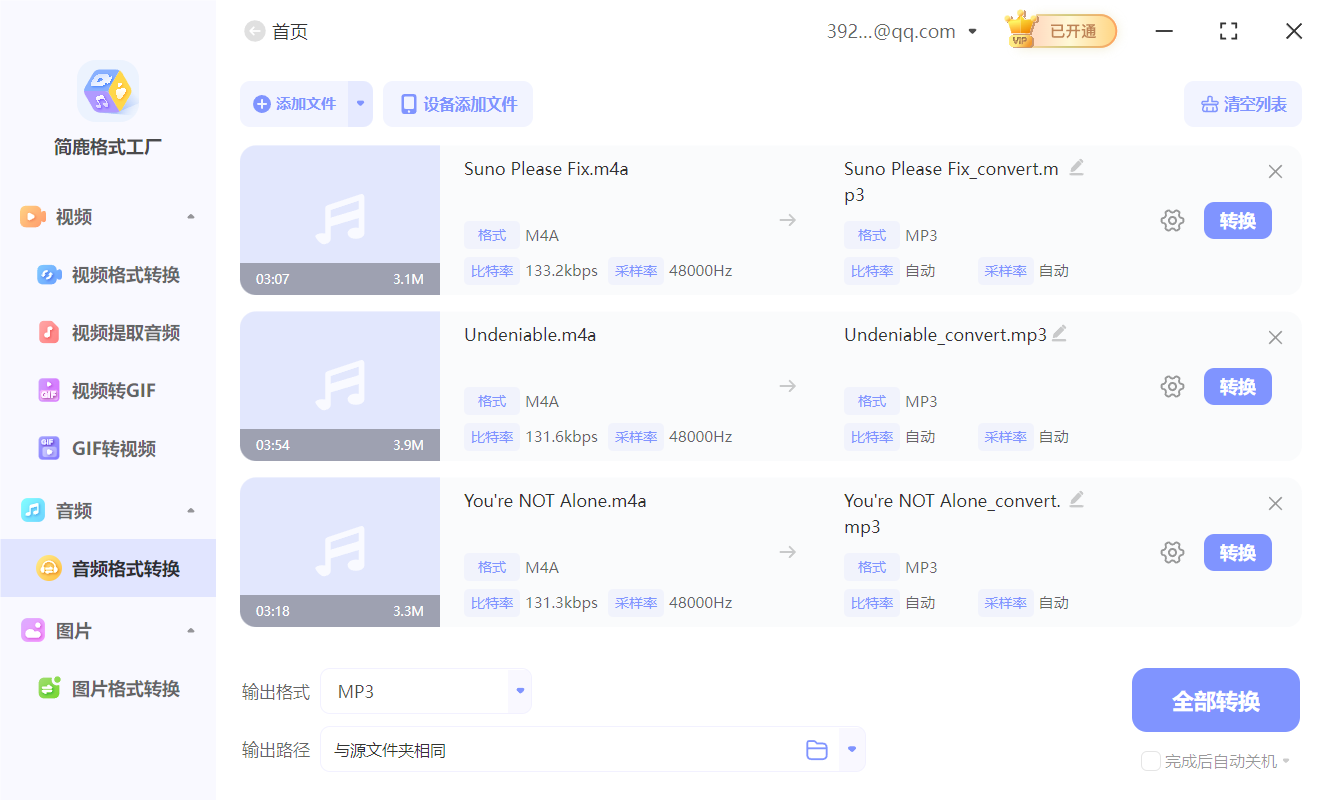Go back to 首页
Image resolution: width=1326 pixels, height=800 pixels.
255,31
